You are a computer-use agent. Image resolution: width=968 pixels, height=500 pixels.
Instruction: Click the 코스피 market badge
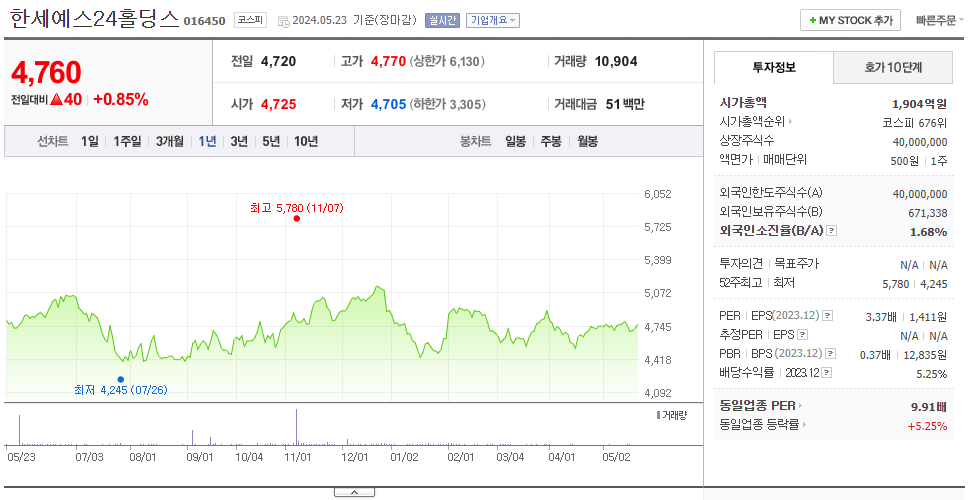click(250, 20)
